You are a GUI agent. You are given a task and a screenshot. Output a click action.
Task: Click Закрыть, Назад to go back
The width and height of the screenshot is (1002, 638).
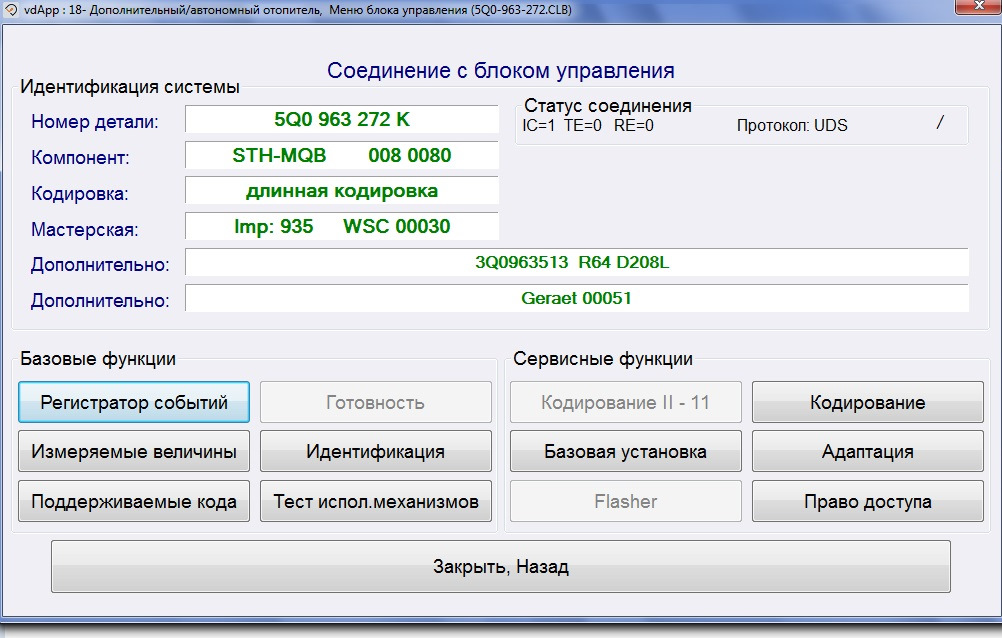[501, 566]
